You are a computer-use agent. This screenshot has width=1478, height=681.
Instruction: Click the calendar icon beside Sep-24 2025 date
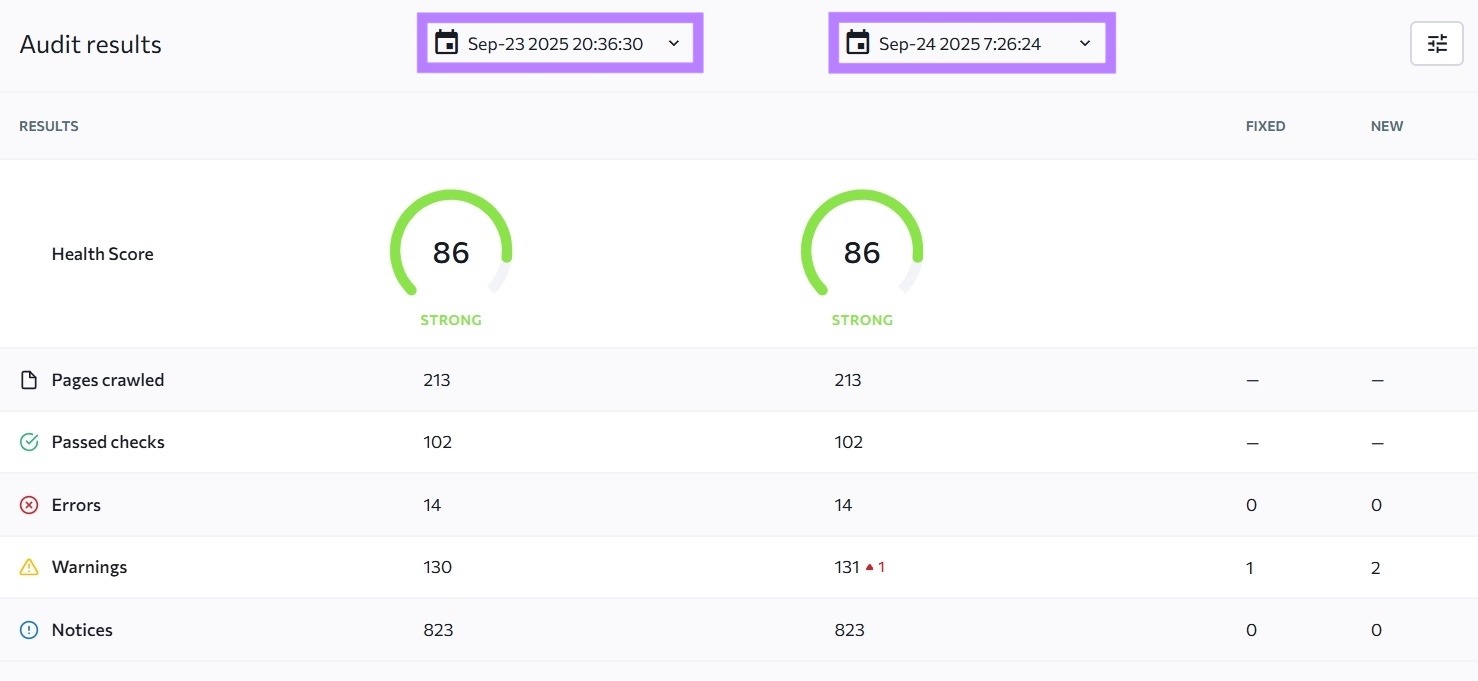pyautogui.click(x=858, y=43)
